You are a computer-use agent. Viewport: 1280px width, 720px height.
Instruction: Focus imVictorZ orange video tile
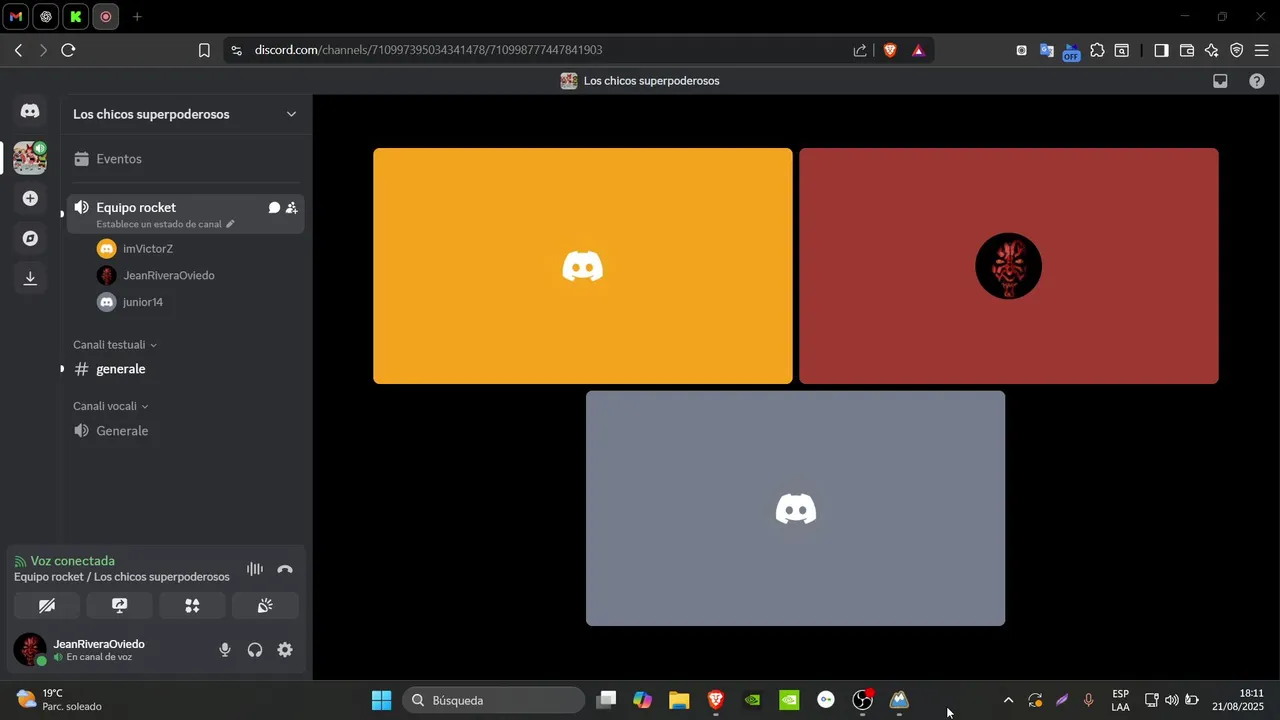coord(583,266)
